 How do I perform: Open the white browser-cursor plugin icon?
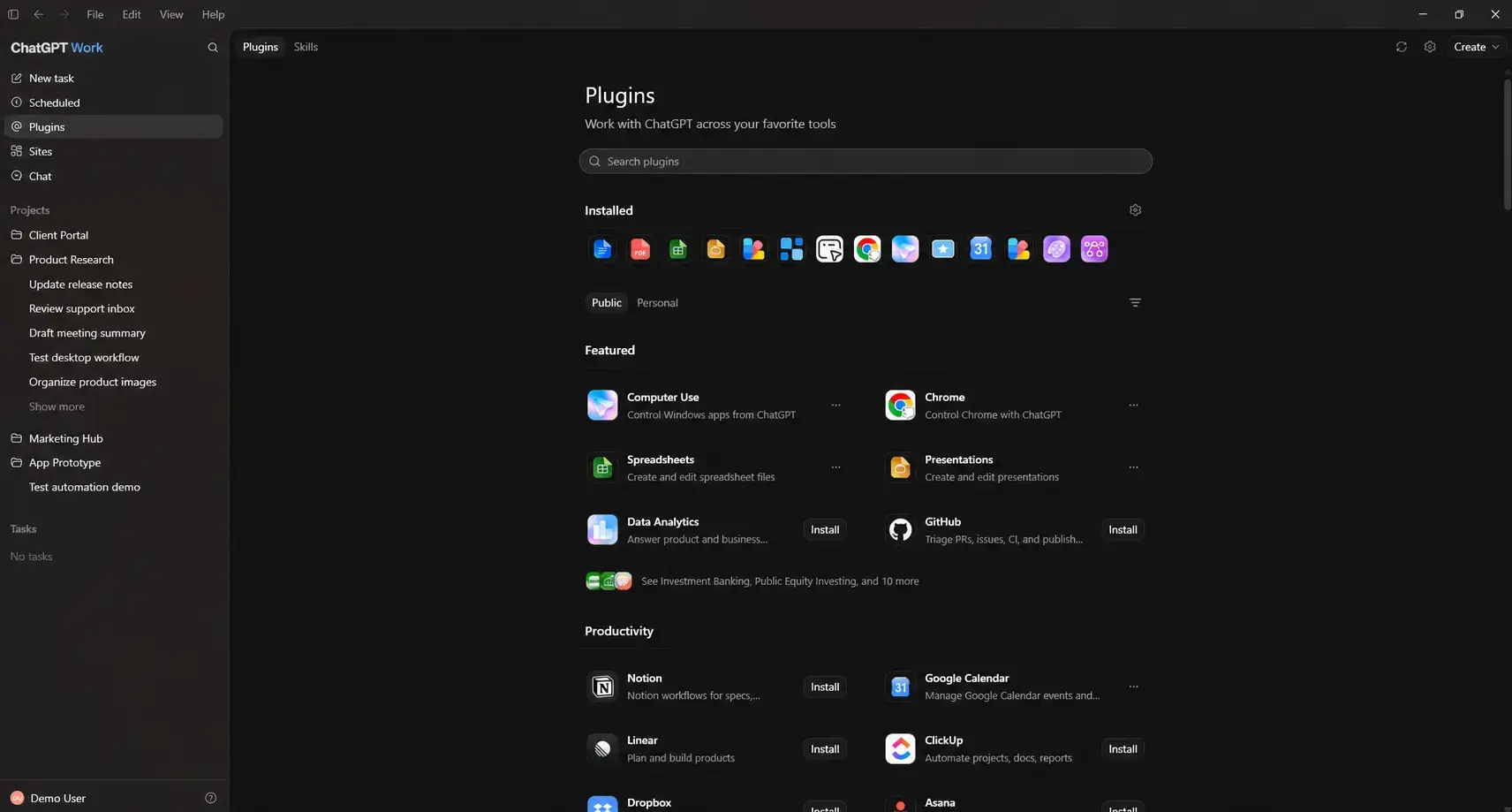[x=830, y=249]
